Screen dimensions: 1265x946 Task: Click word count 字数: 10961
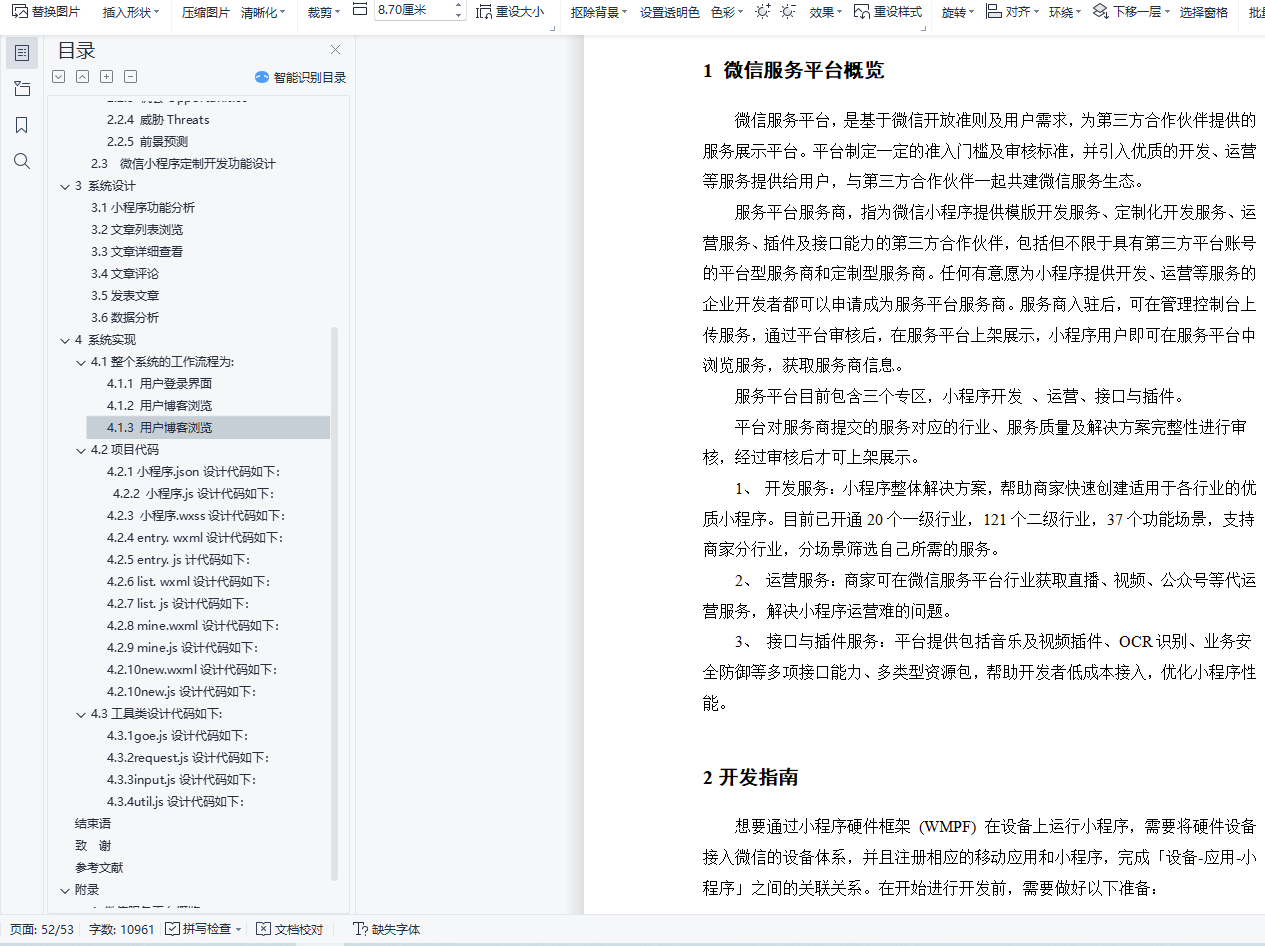click(x=121, y=930)
